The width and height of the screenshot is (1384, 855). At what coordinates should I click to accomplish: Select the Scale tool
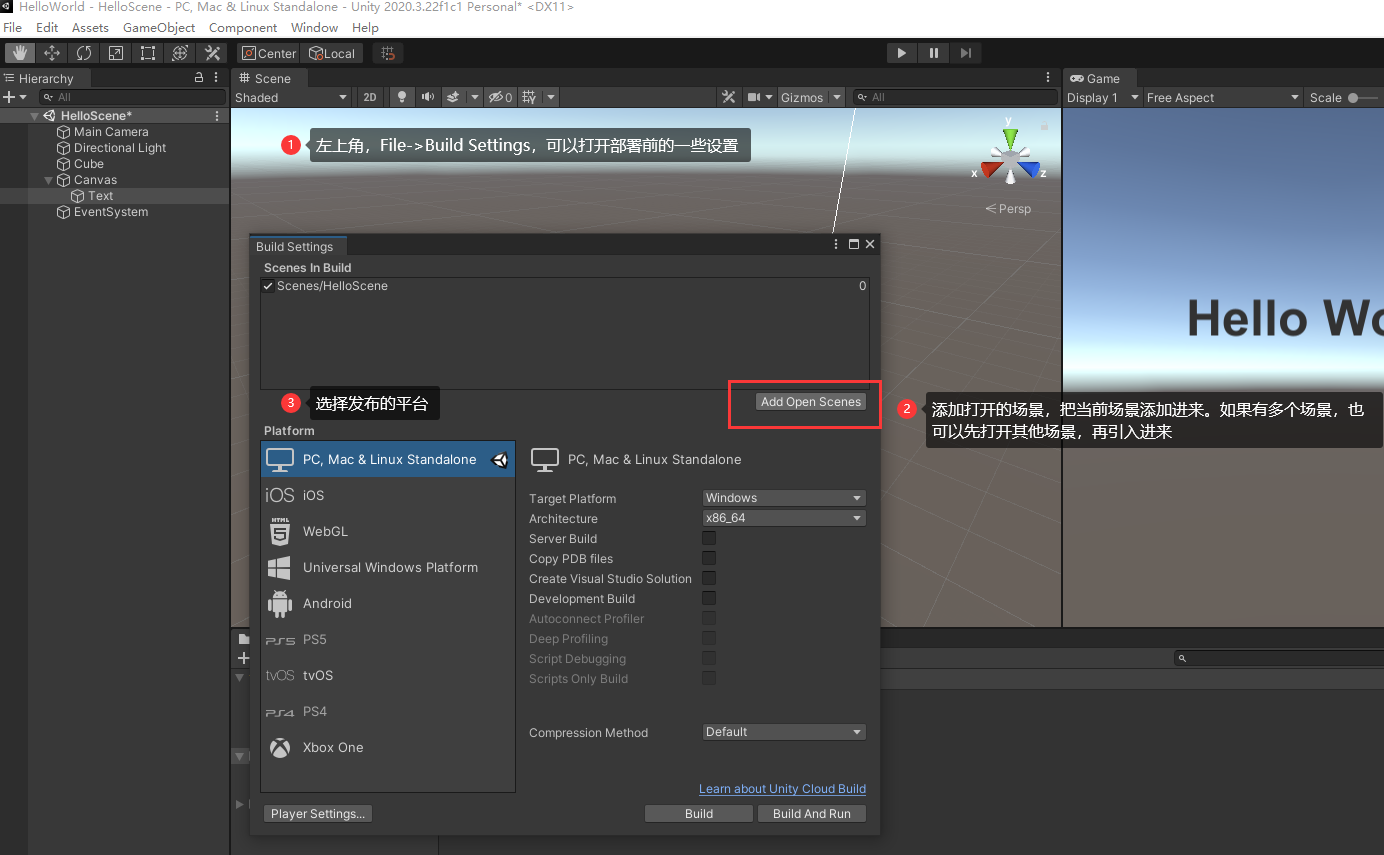click(x=116, y=53)
